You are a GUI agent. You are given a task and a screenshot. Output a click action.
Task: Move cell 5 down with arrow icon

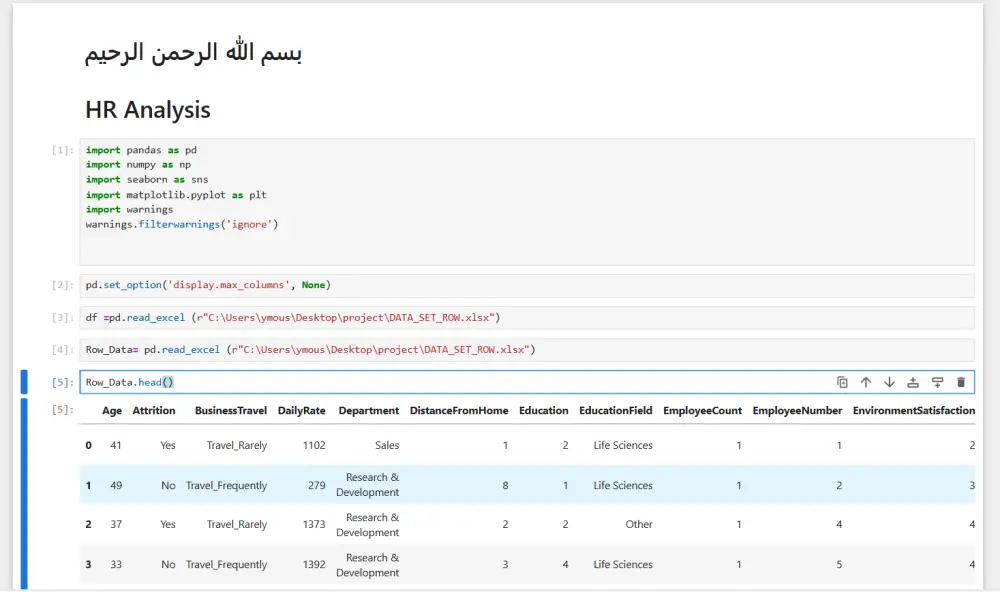889,382
